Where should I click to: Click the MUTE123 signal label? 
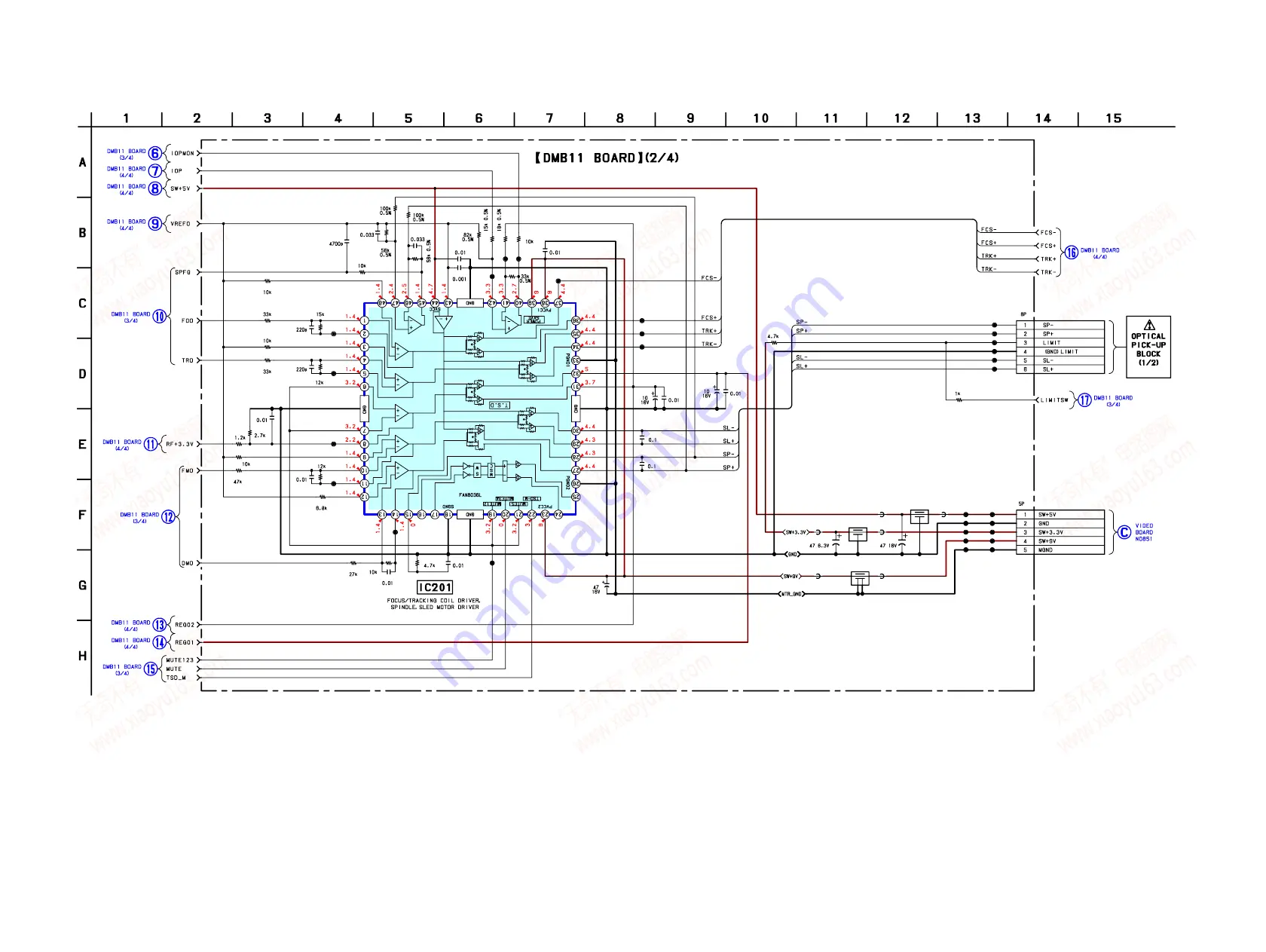click(180, 660)
